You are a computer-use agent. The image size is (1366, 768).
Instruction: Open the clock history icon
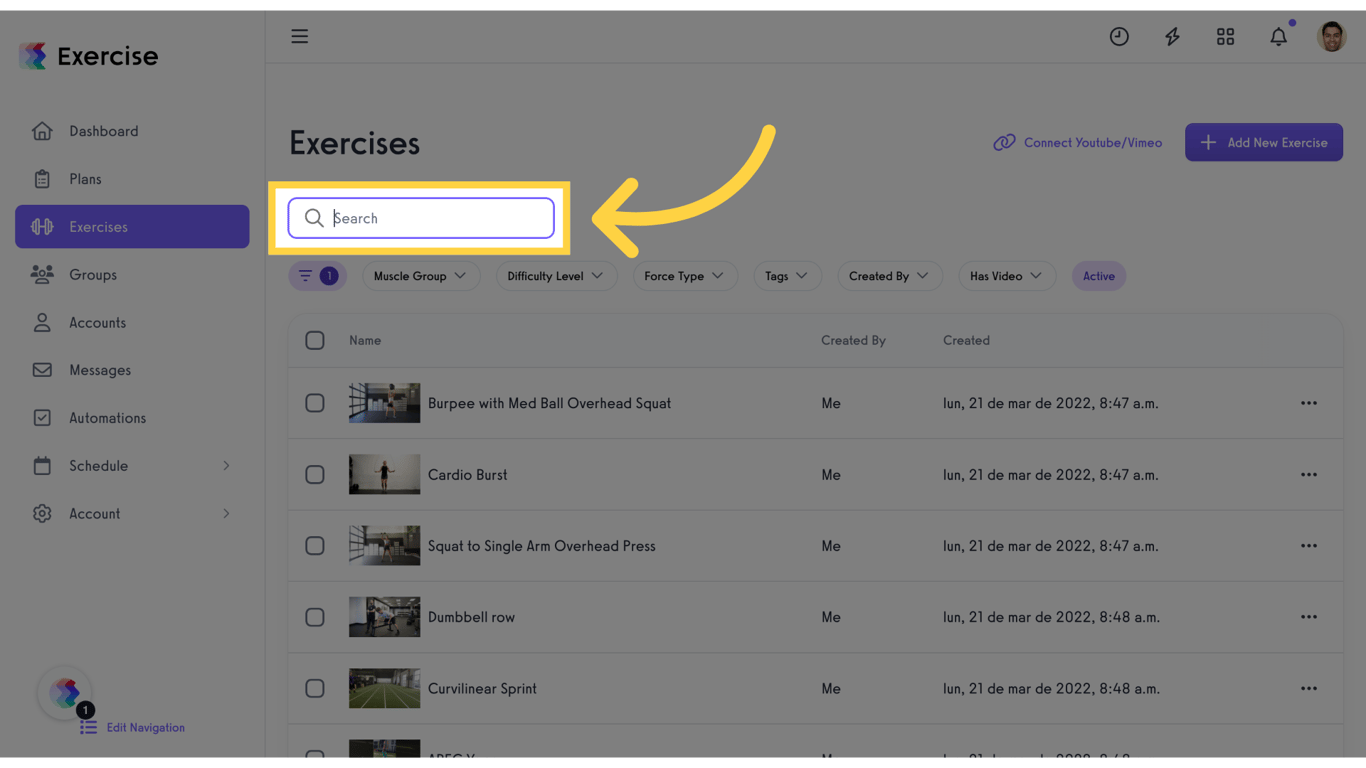(1119, 37)
